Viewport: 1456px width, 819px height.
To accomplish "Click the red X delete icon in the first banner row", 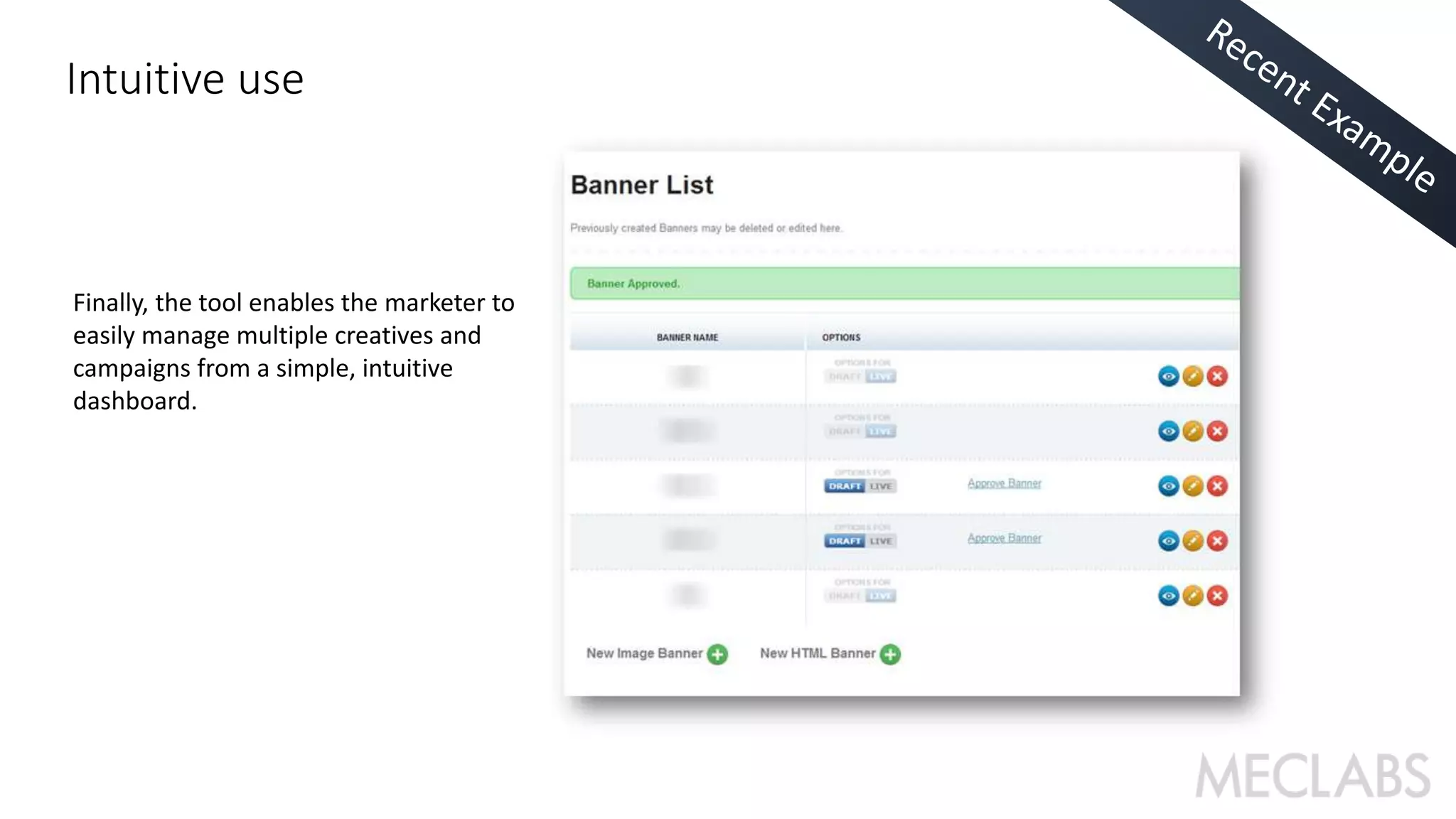I will point(1217,376).
